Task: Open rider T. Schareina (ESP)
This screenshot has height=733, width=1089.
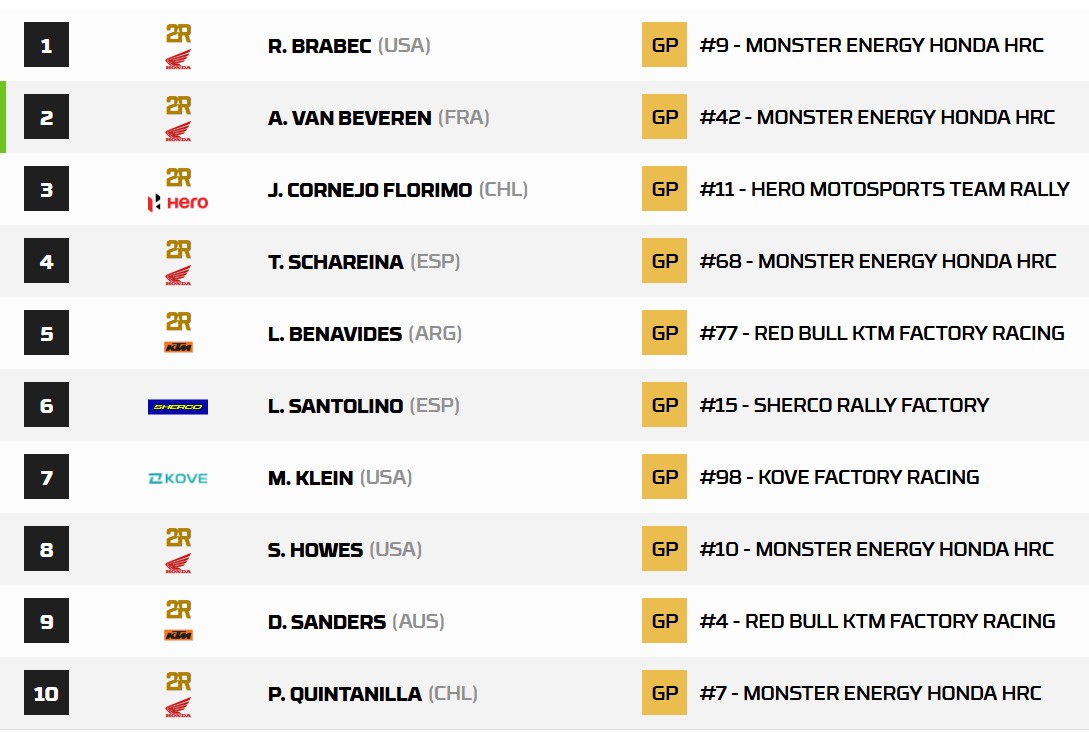Action: [364, 262]
